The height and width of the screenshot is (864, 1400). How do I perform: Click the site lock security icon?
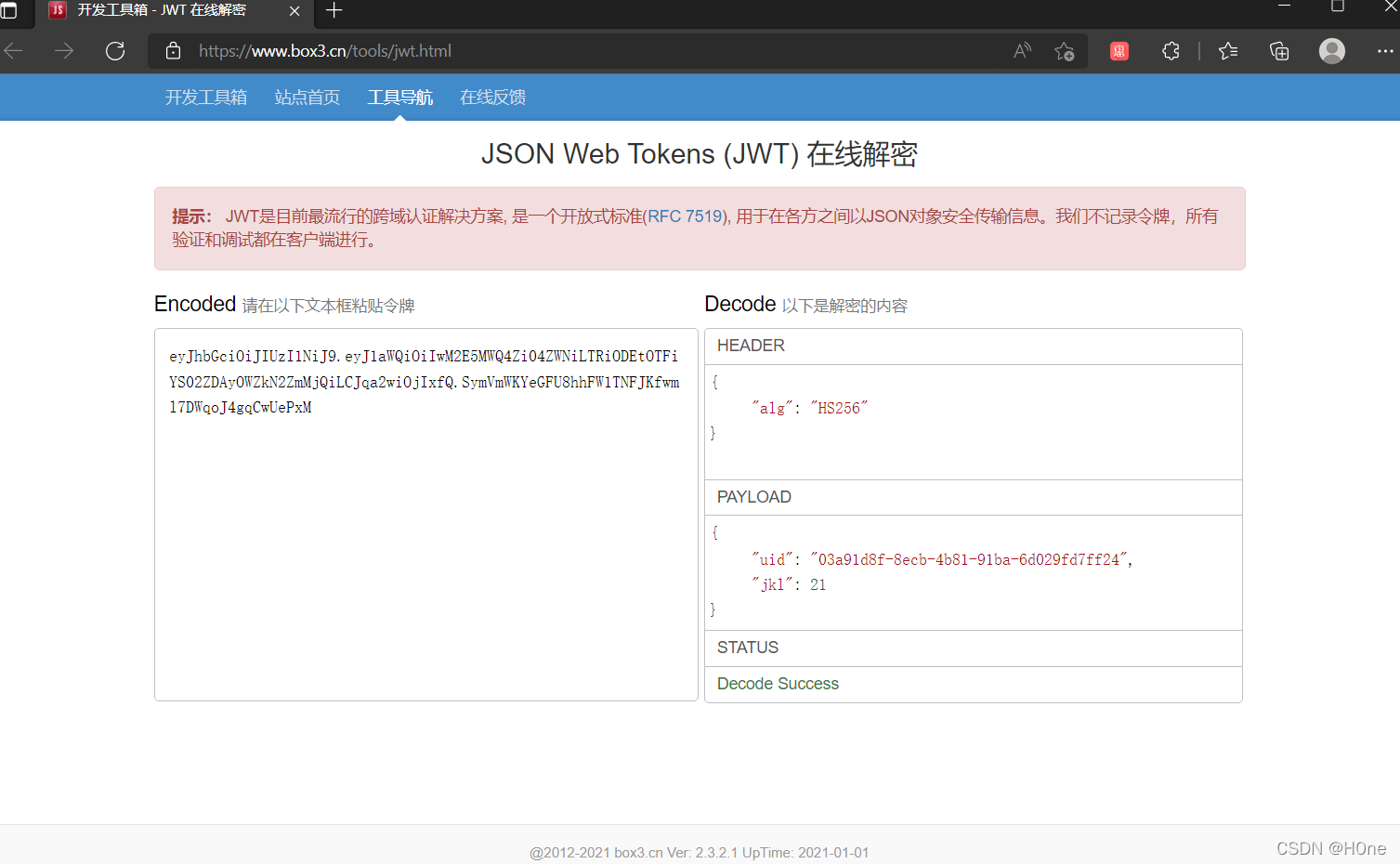tap(173, 51)
